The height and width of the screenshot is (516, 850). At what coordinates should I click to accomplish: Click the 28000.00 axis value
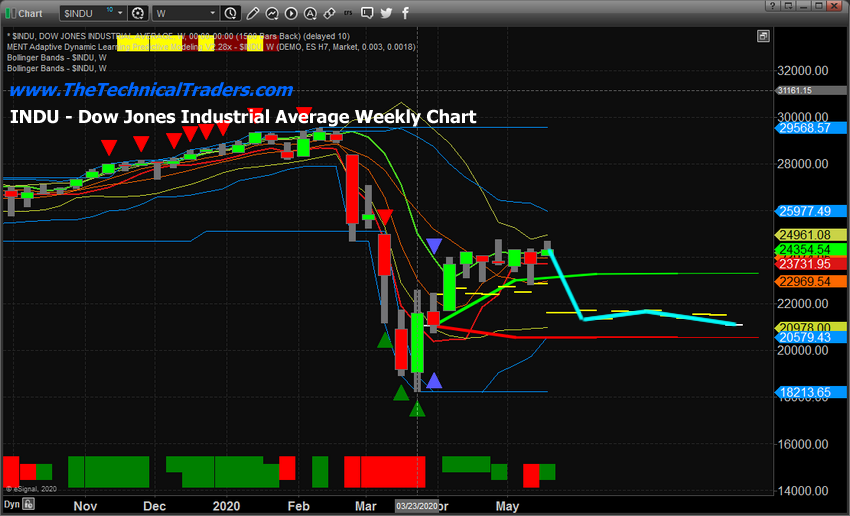click(x=802, y=164)
